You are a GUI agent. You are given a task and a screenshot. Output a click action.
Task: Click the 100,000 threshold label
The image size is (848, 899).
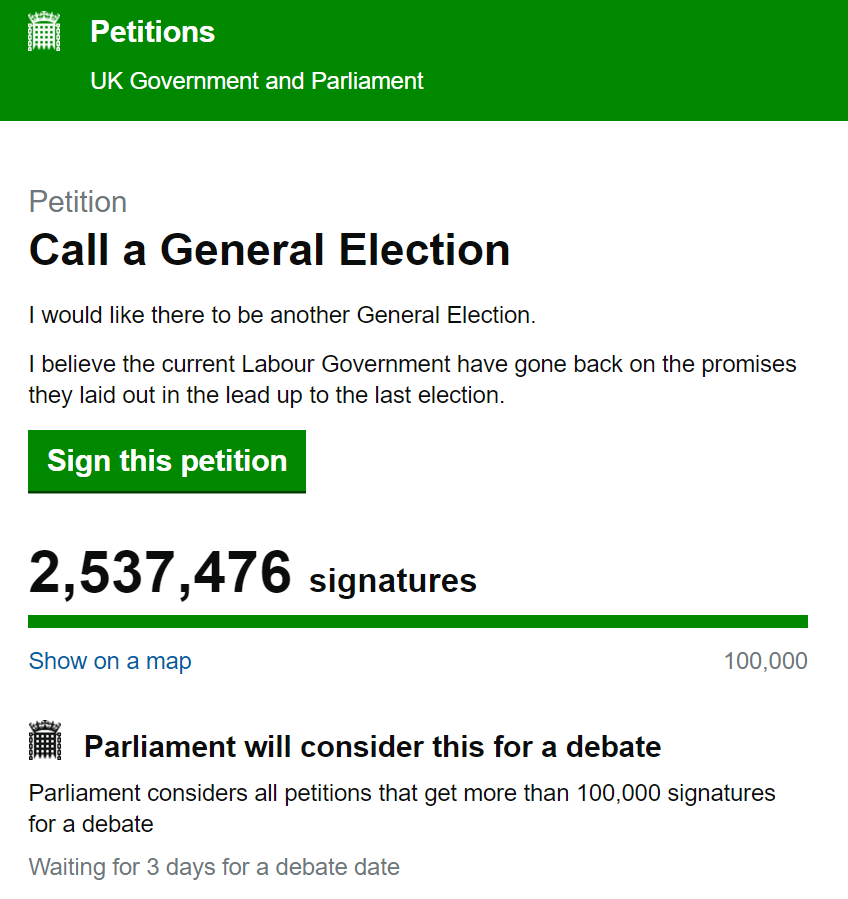[x=765, y=661]
